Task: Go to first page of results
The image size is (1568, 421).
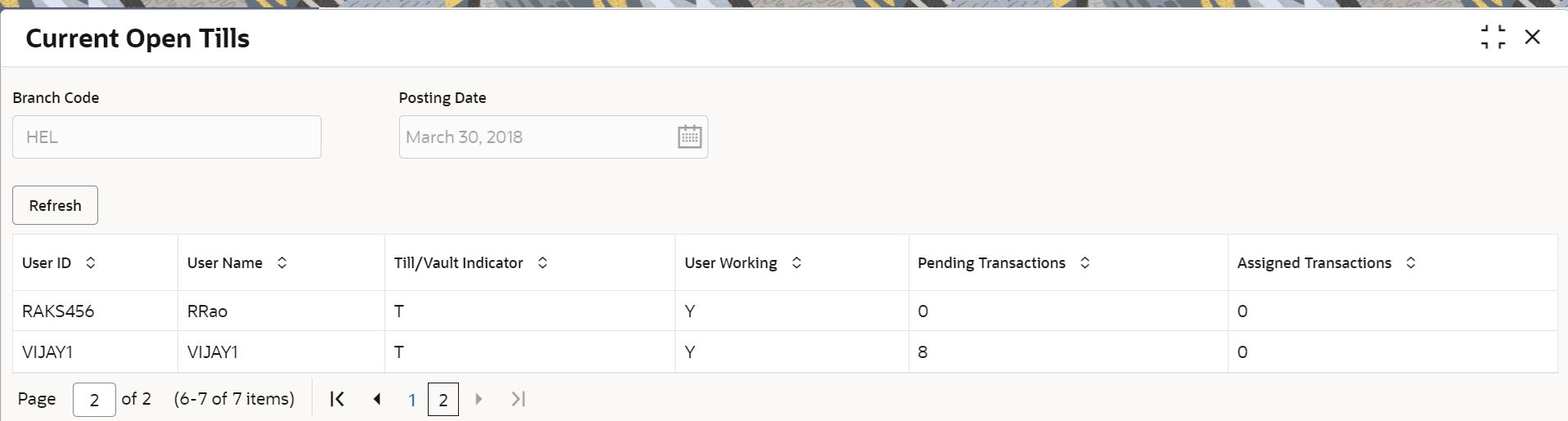Action: 337,399
